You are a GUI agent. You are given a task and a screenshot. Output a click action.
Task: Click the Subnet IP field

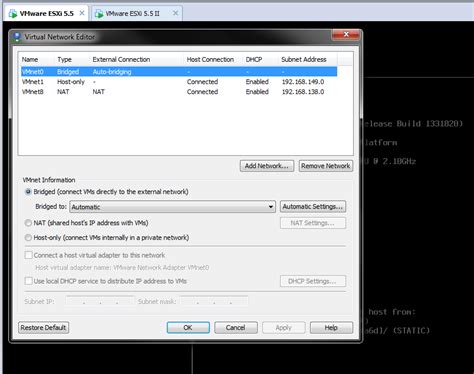[x=100, y=301]
